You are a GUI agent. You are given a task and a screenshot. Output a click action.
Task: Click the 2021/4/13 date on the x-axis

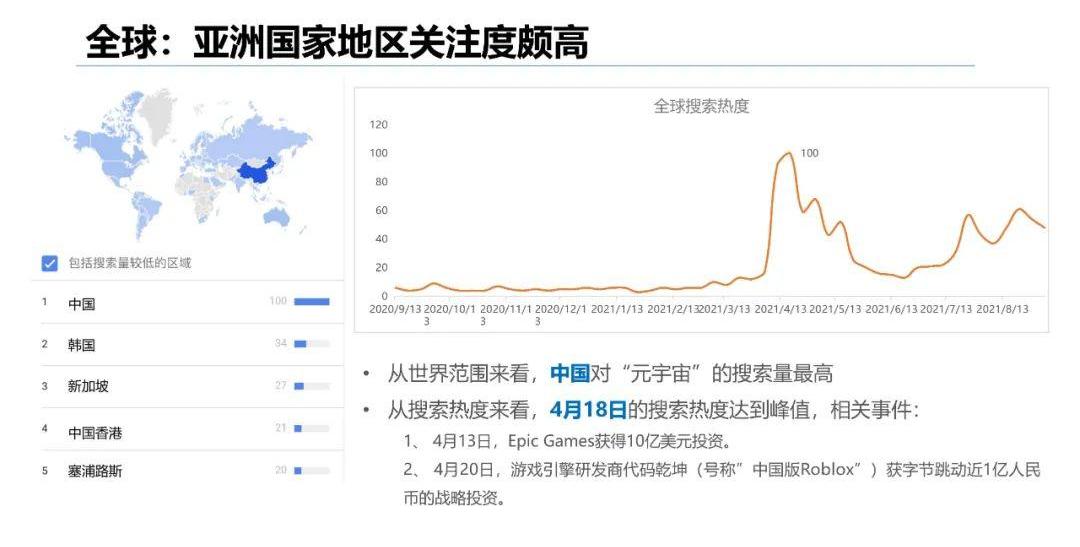pos(780,309)
